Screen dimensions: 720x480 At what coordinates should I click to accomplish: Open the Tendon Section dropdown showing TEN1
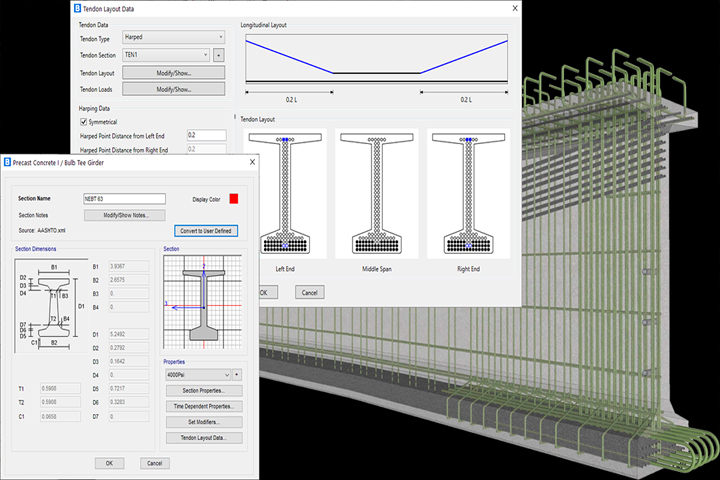point(166,55)
